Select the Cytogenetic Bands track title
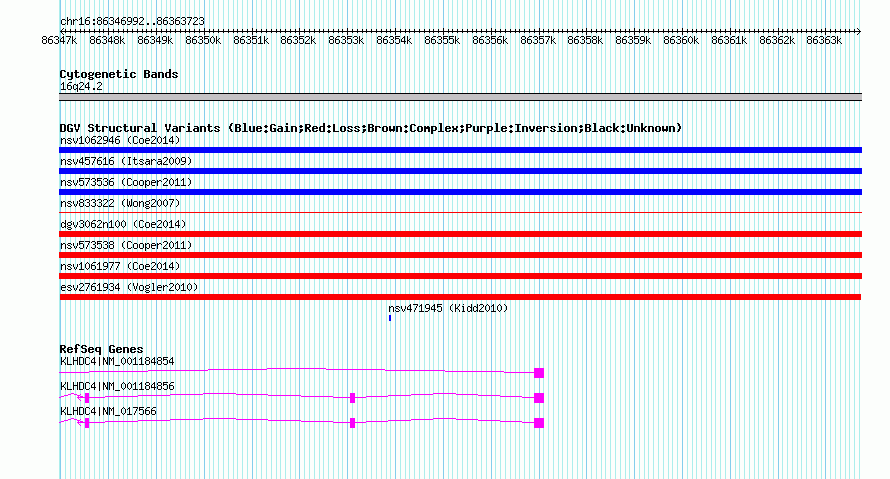890x479 pixels. [x=119, y=74]
